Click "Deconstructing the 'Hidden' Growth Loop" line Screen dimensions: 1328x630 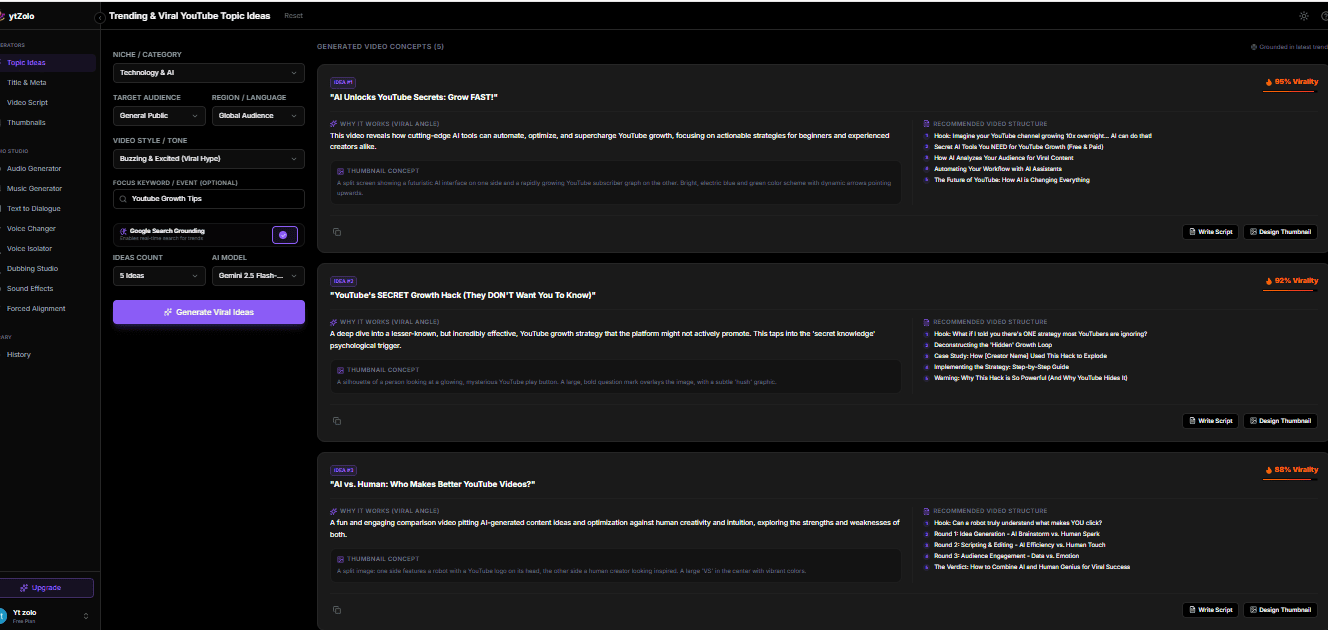coord(992,345)
